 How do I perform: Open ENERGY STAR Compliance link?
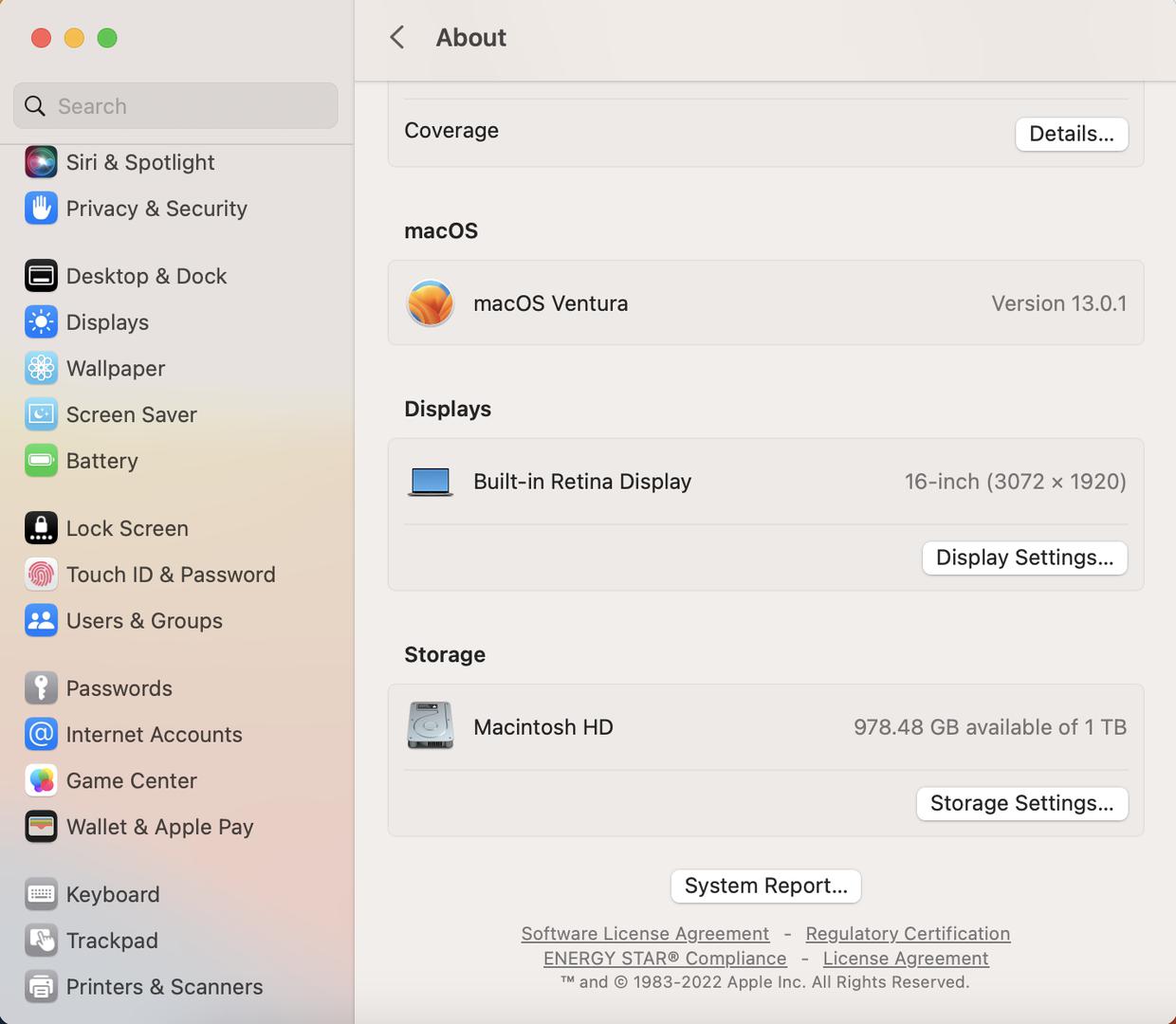tap(665, 959)
